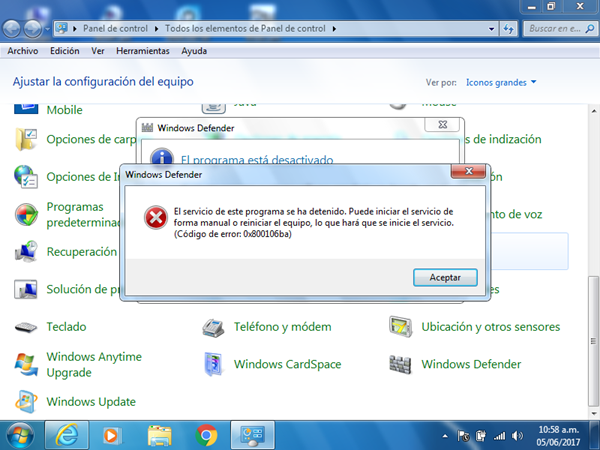Show hidden tray icons arrow
The width and height of the screenshot is (600, 450).
click(445, 436)
